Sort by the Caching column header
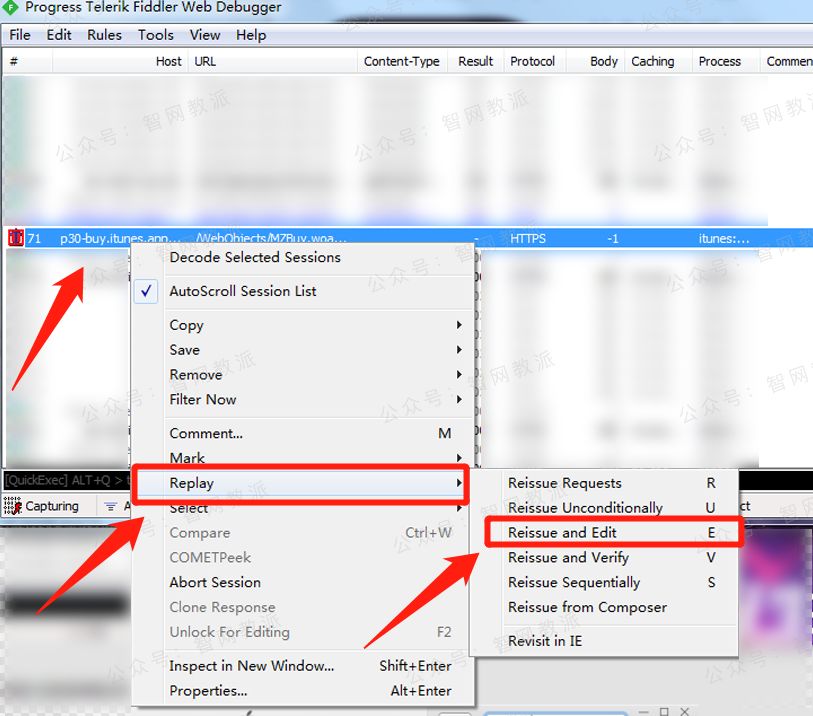The image size is (813, 716). [658, 61]
